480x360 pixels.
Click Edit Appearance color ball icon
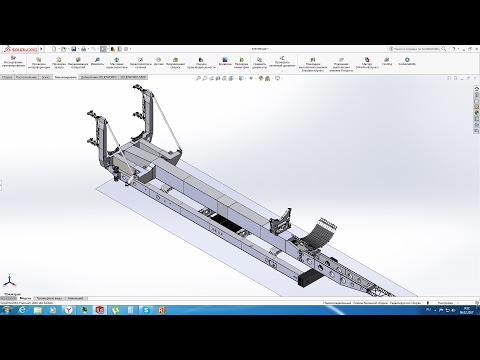[261, 78]
